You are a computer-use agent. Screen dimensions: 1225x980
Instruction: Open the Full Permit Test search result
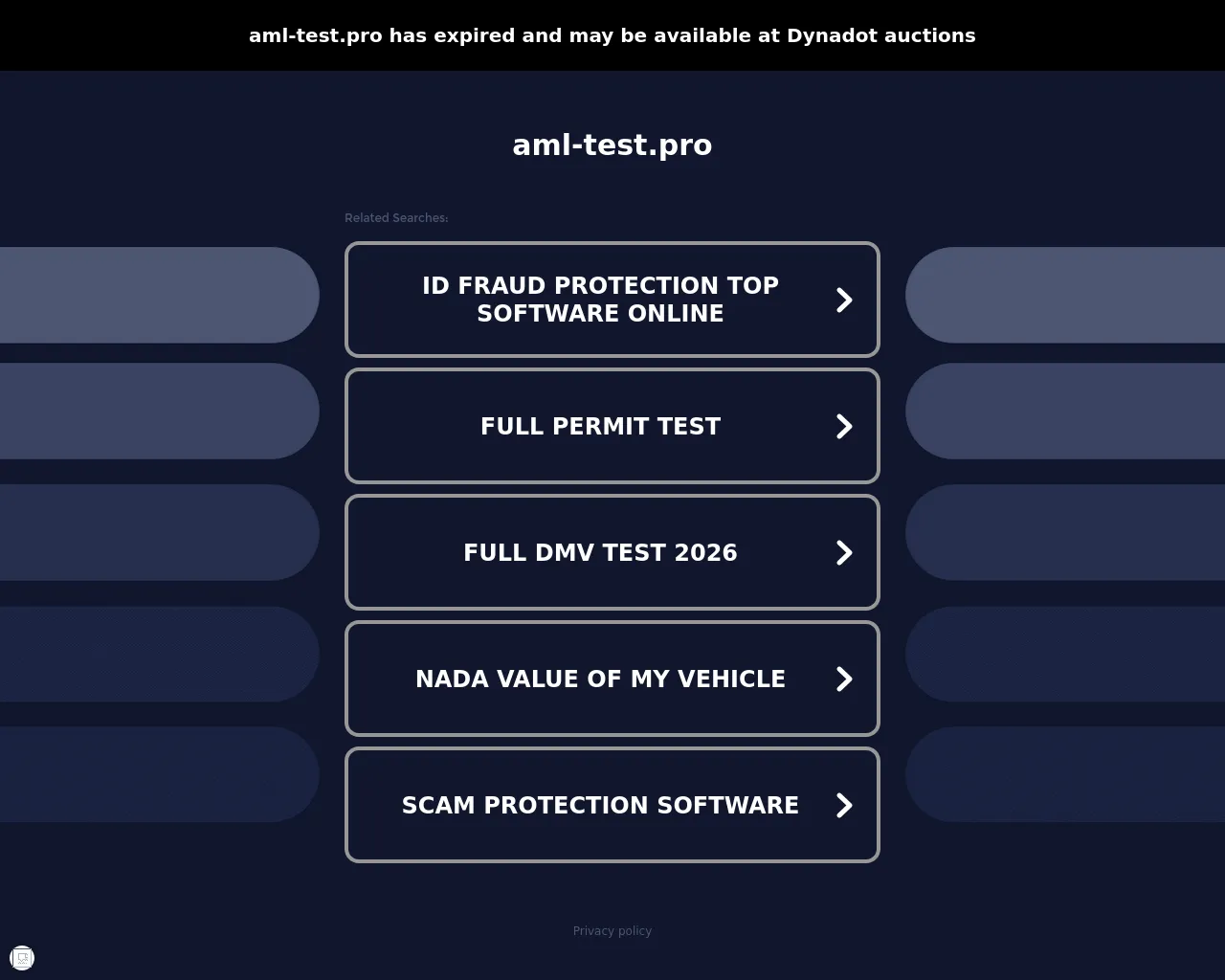tap(612, 426)
